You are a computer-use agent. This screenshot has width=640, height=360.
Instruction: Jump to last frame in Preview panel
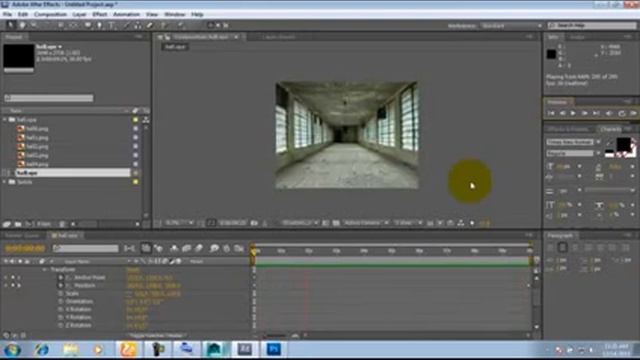(596, 113)
